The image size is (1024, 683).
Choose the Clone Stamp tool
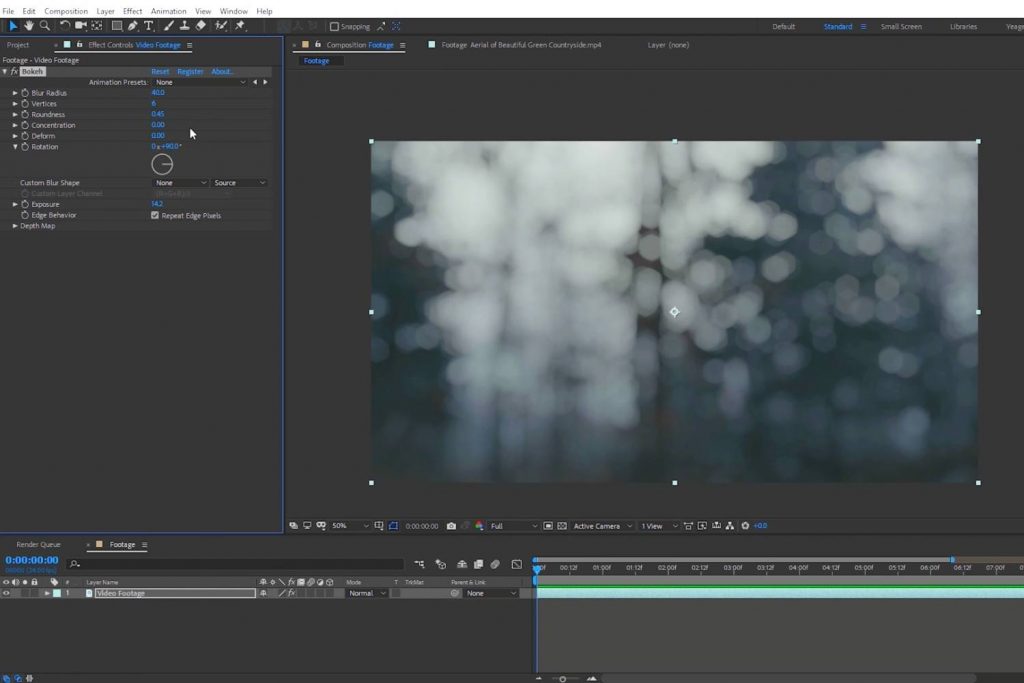click(185, 26)
